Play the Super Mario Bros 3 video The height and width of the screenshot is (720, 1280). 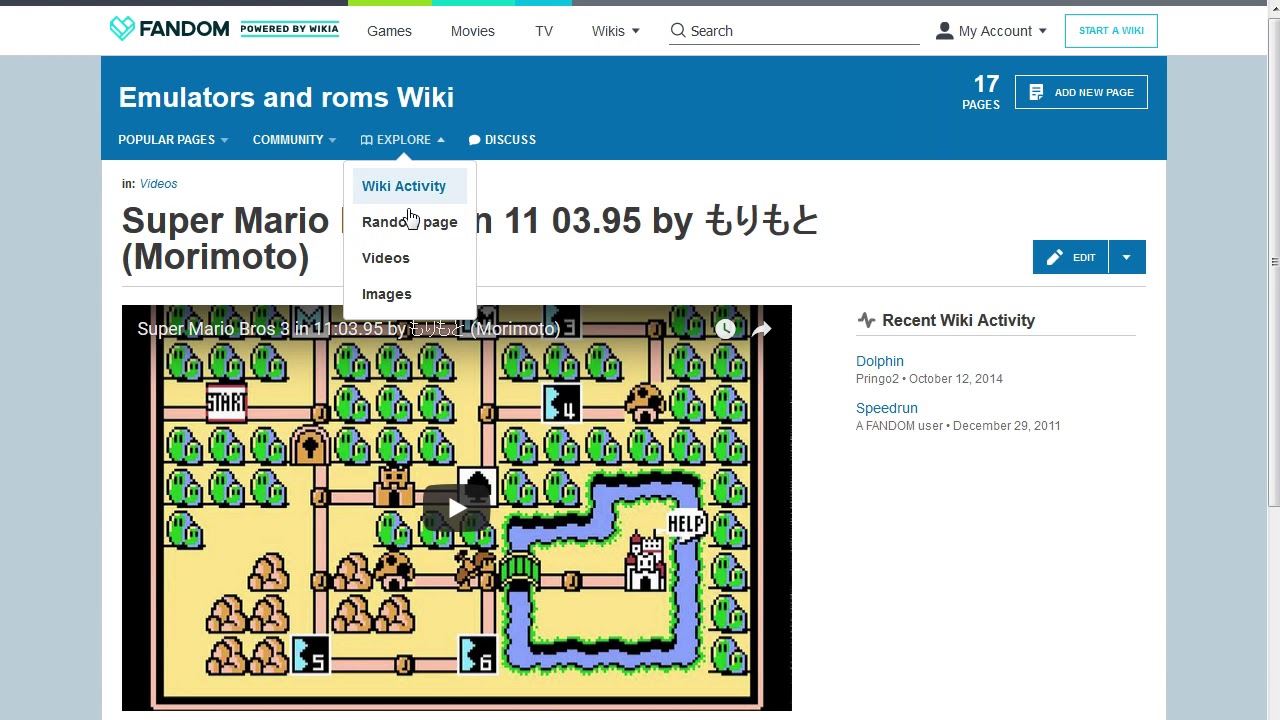457,508
